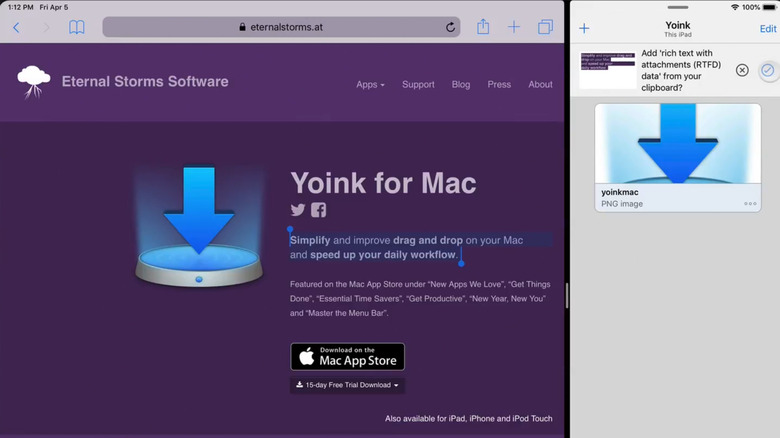Click the yoinkmac file name
Screen dimensions: 780x438
pos(619,192)
